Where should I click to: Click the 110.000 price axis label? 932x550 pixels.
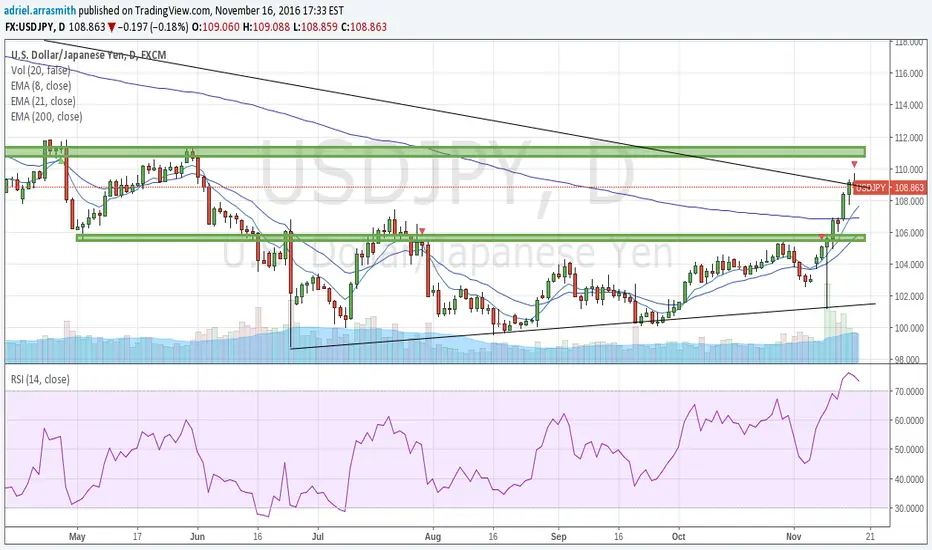(x=909, y=169)
